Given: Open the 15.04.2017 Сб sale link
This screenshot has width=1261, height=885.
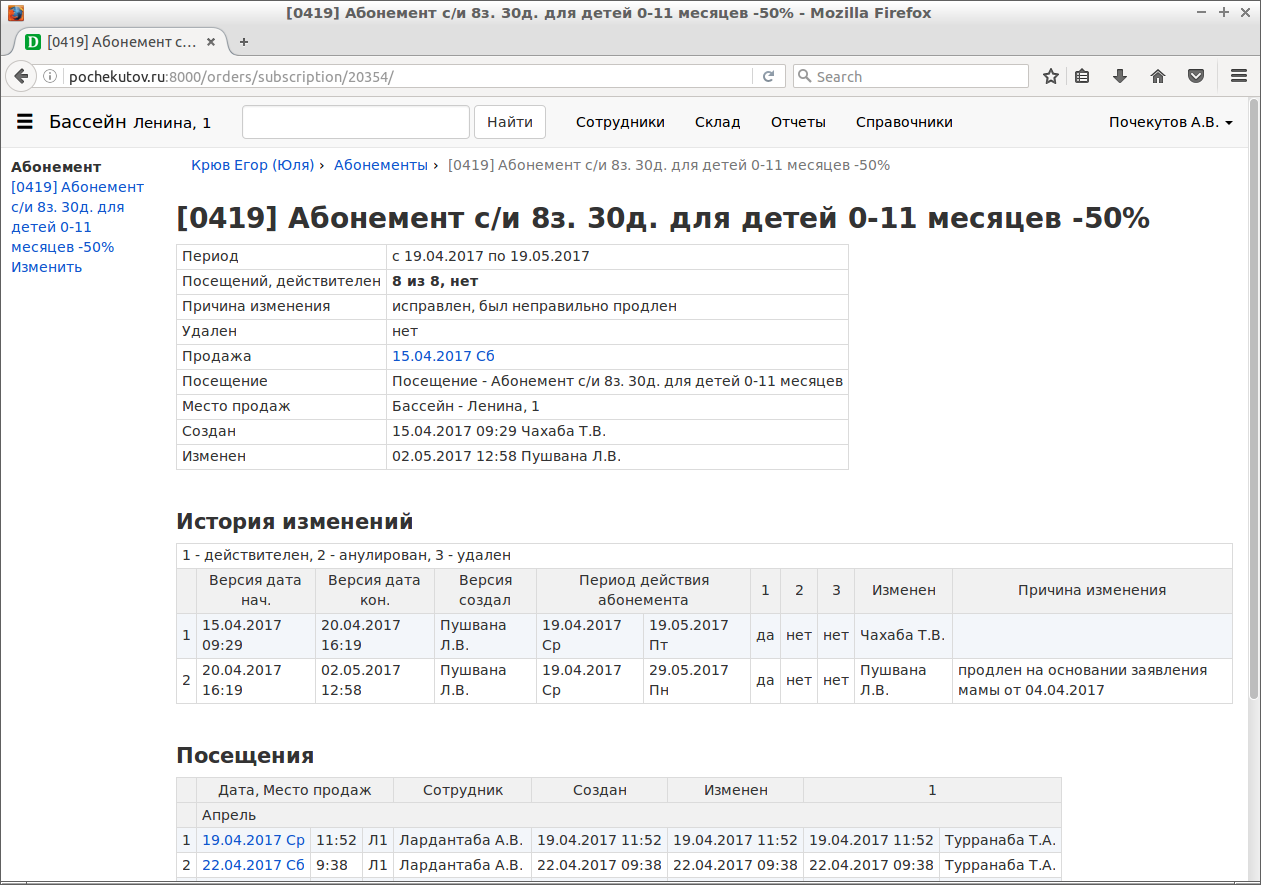Looking at the screenshot, I should click(443, 356).
